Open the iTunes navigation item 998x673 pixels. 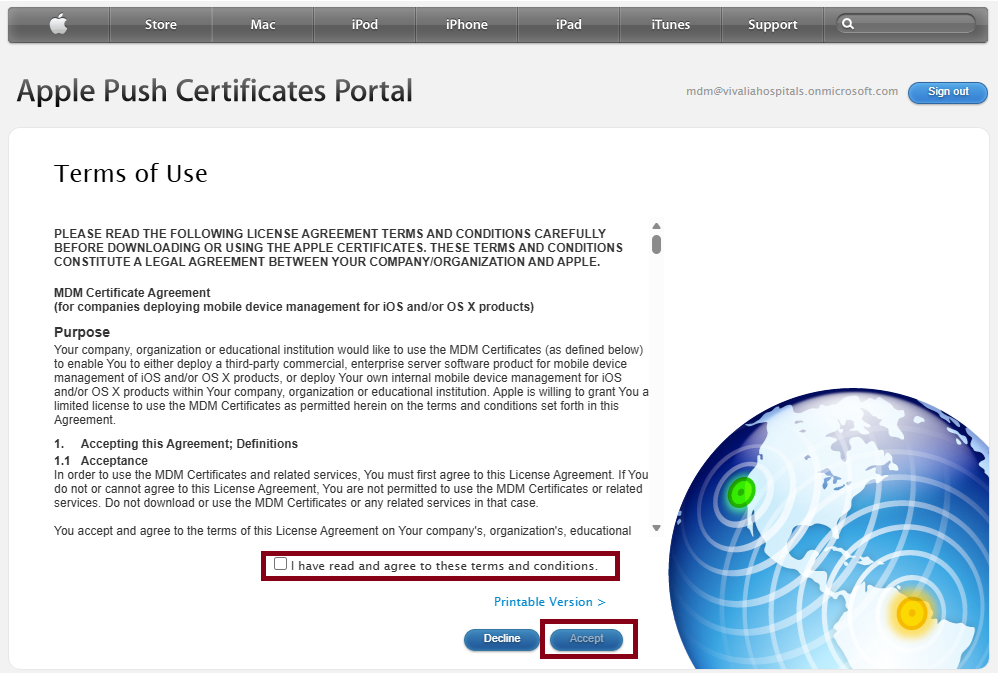point(670,25)
